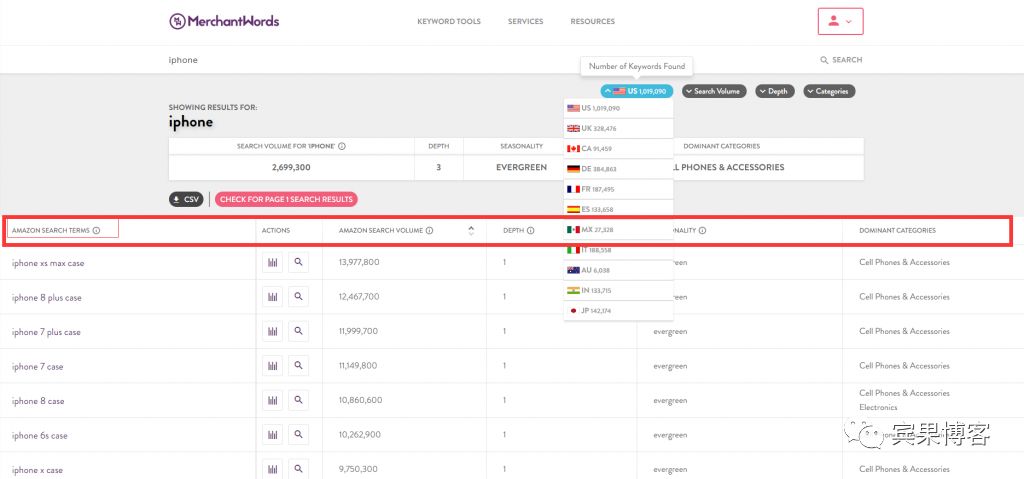Screen dimensions: 1024x479
Task: Click search icon for iphone 8 case
Action: (298, 400)
